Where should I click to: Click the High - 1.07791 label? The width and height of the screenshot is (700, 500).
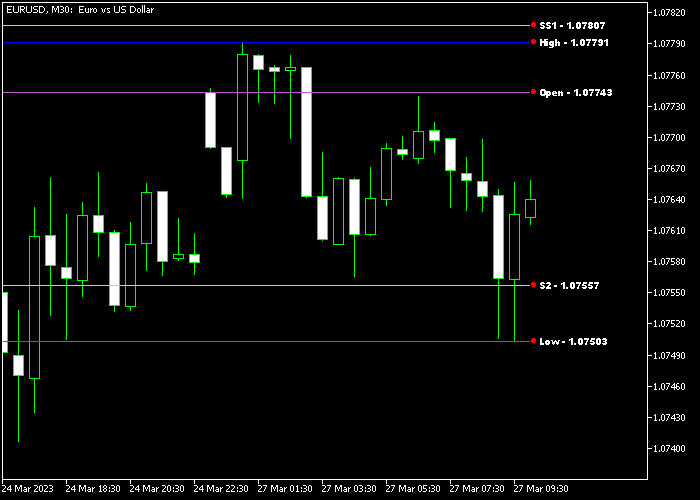click(x=574, y=42)
